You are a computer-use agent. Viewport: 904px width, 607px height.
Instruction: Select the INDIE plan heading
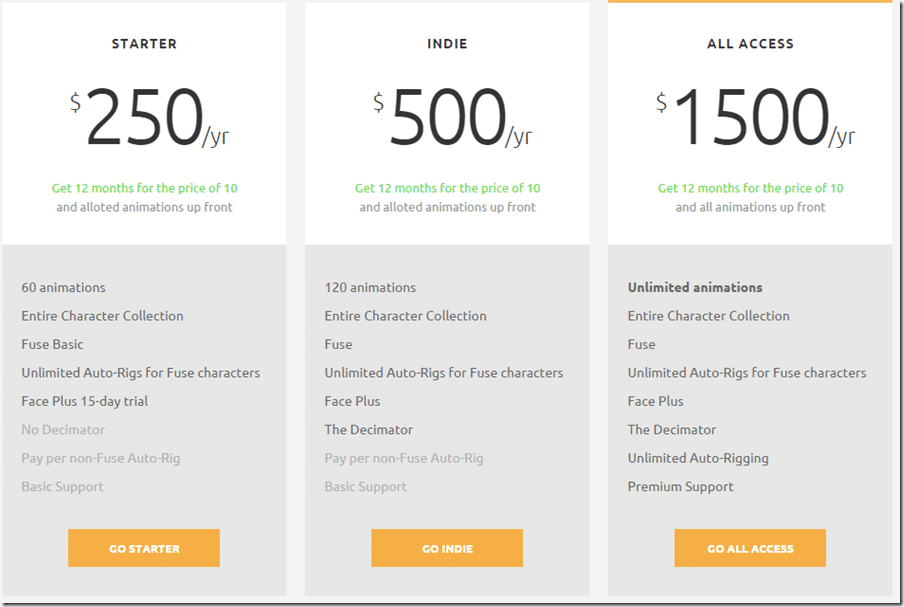pos(447,44)
